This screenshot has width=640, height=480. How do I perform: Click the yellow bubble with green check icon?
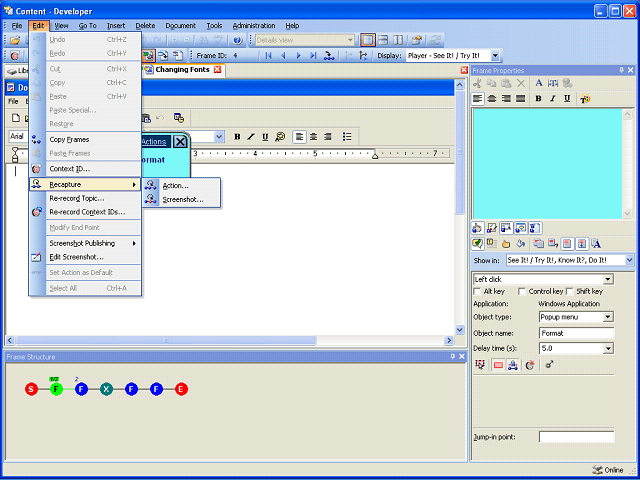(477, 244)
